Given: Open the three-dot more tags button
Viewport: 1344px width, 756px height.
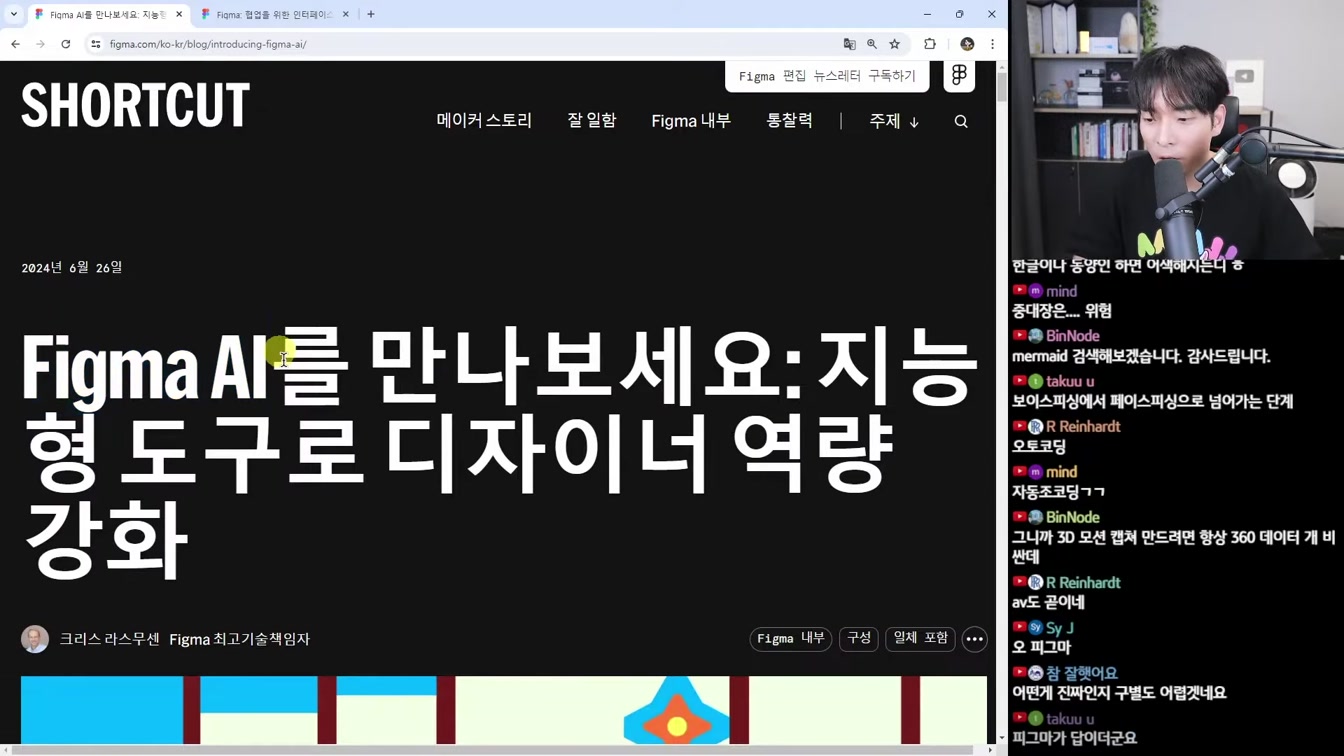Looking at the screenshot, I should (x=975, y=639).
